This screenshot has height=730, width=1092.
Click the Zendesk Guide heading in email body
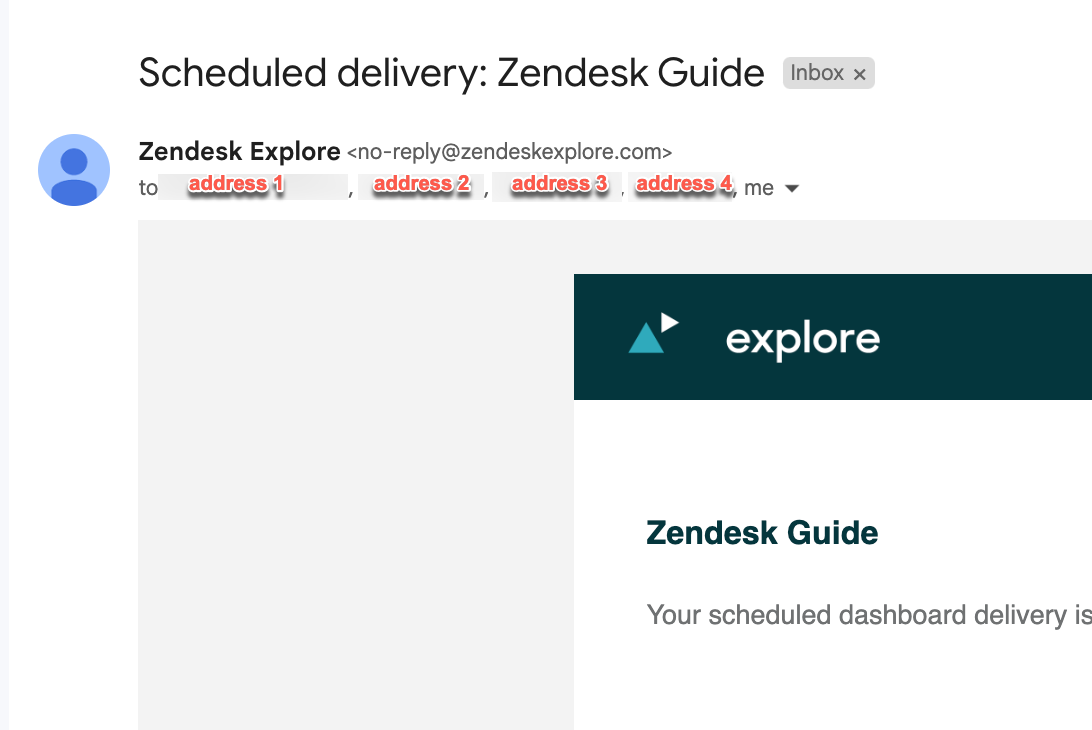[762, 533]
